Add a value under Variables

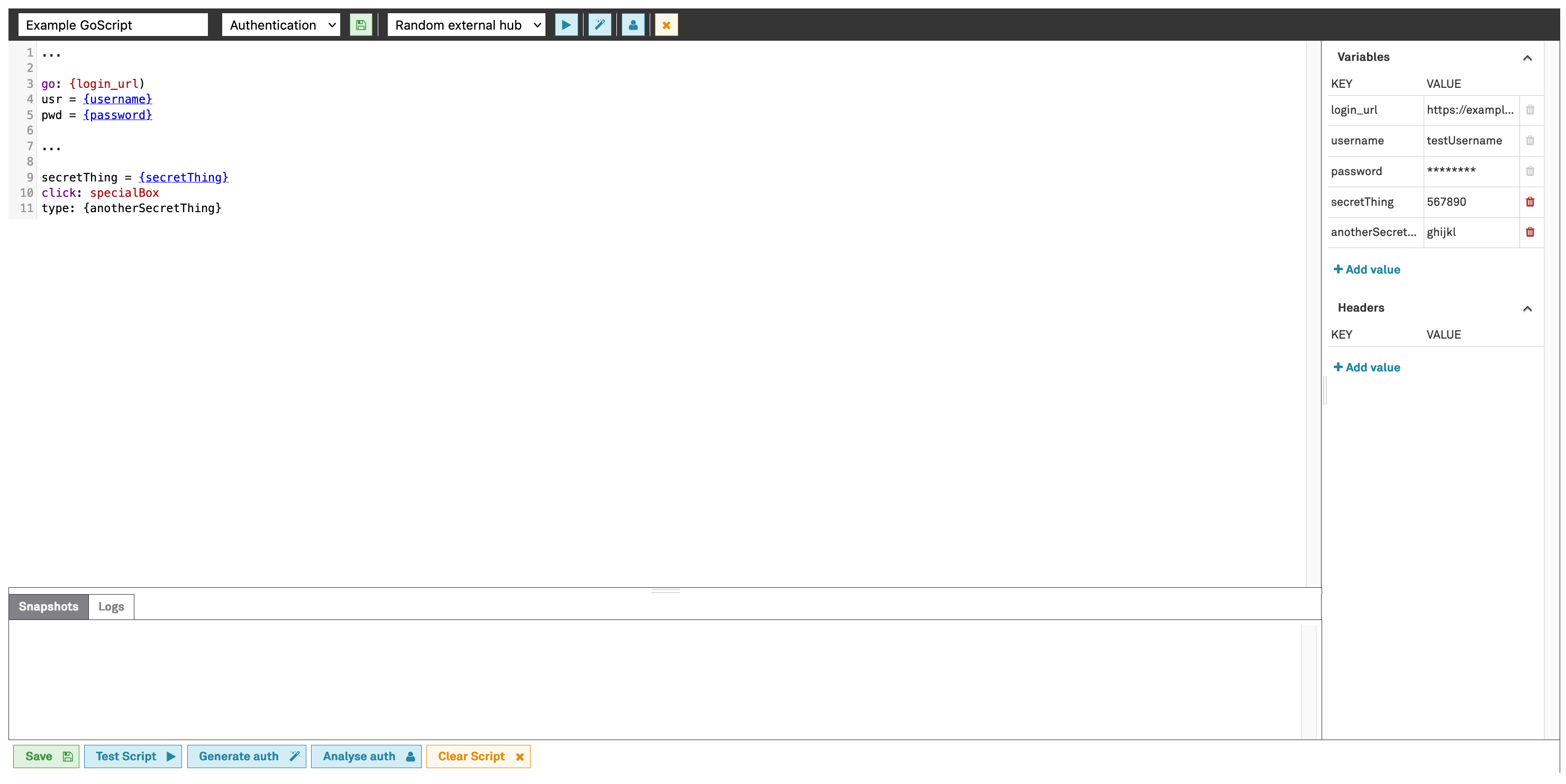[x=1366, y=269]
